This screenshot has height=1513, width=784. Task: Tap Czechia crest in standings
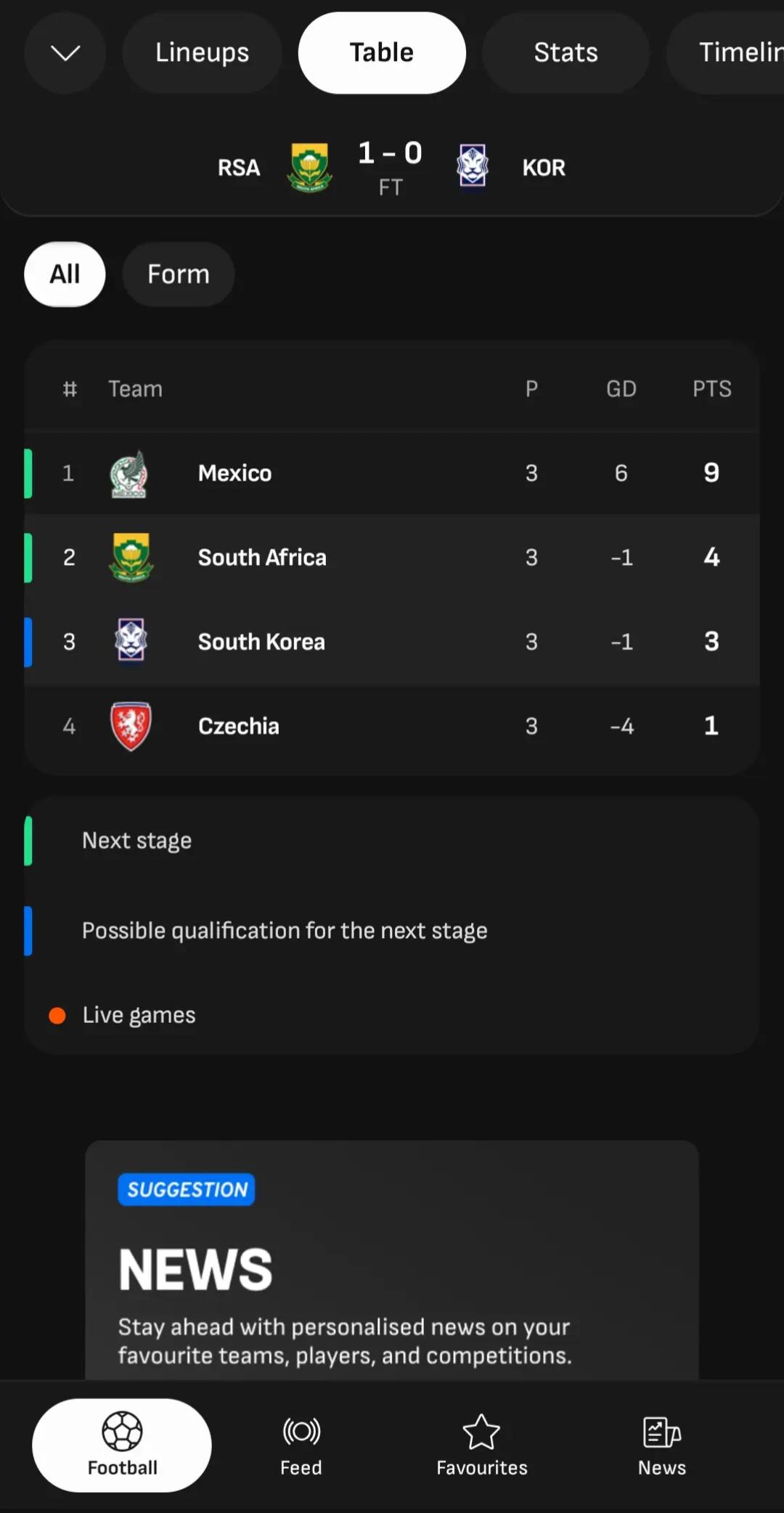pyautogui.click(x=131, y=726)
